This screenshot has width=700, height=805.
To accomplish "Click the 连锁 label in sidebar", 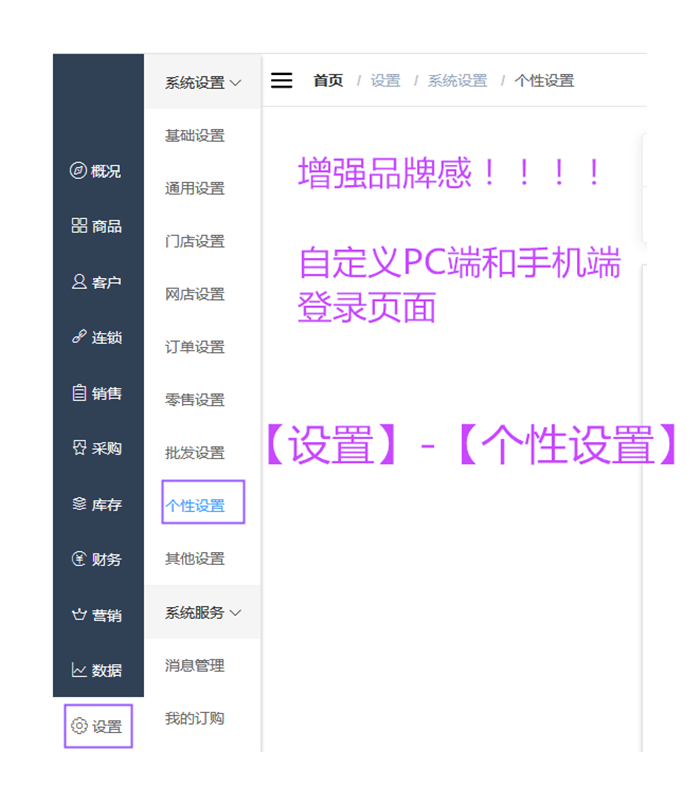I will 107,337.
